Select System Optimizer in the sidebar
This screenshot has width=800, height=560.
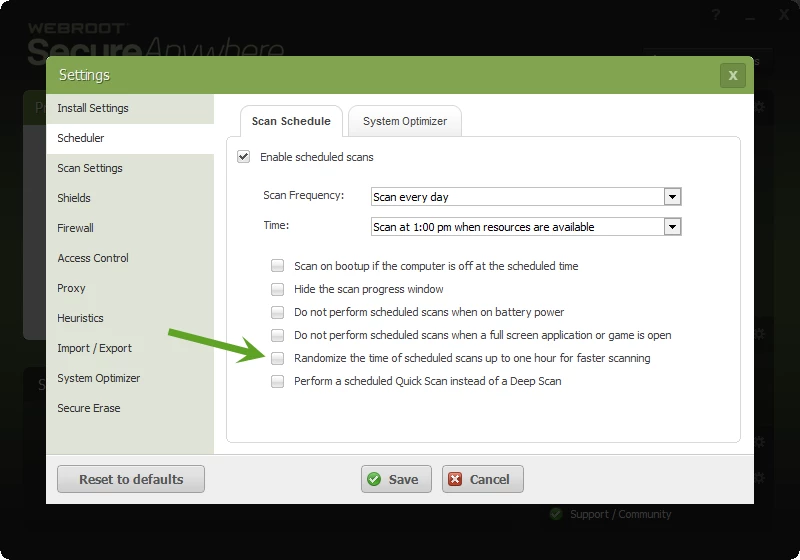pos(130,378)
